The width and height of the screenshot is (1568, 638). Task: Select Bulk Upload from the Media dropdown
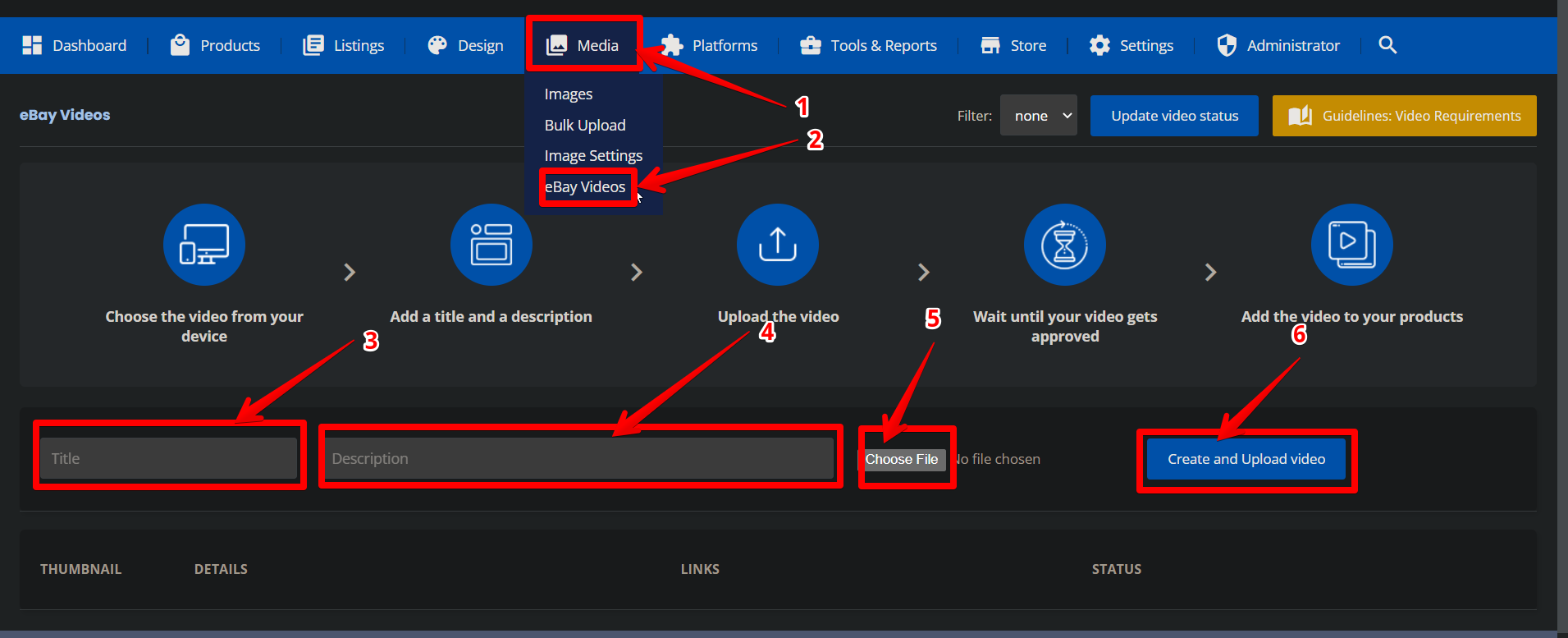pos(585,125)
